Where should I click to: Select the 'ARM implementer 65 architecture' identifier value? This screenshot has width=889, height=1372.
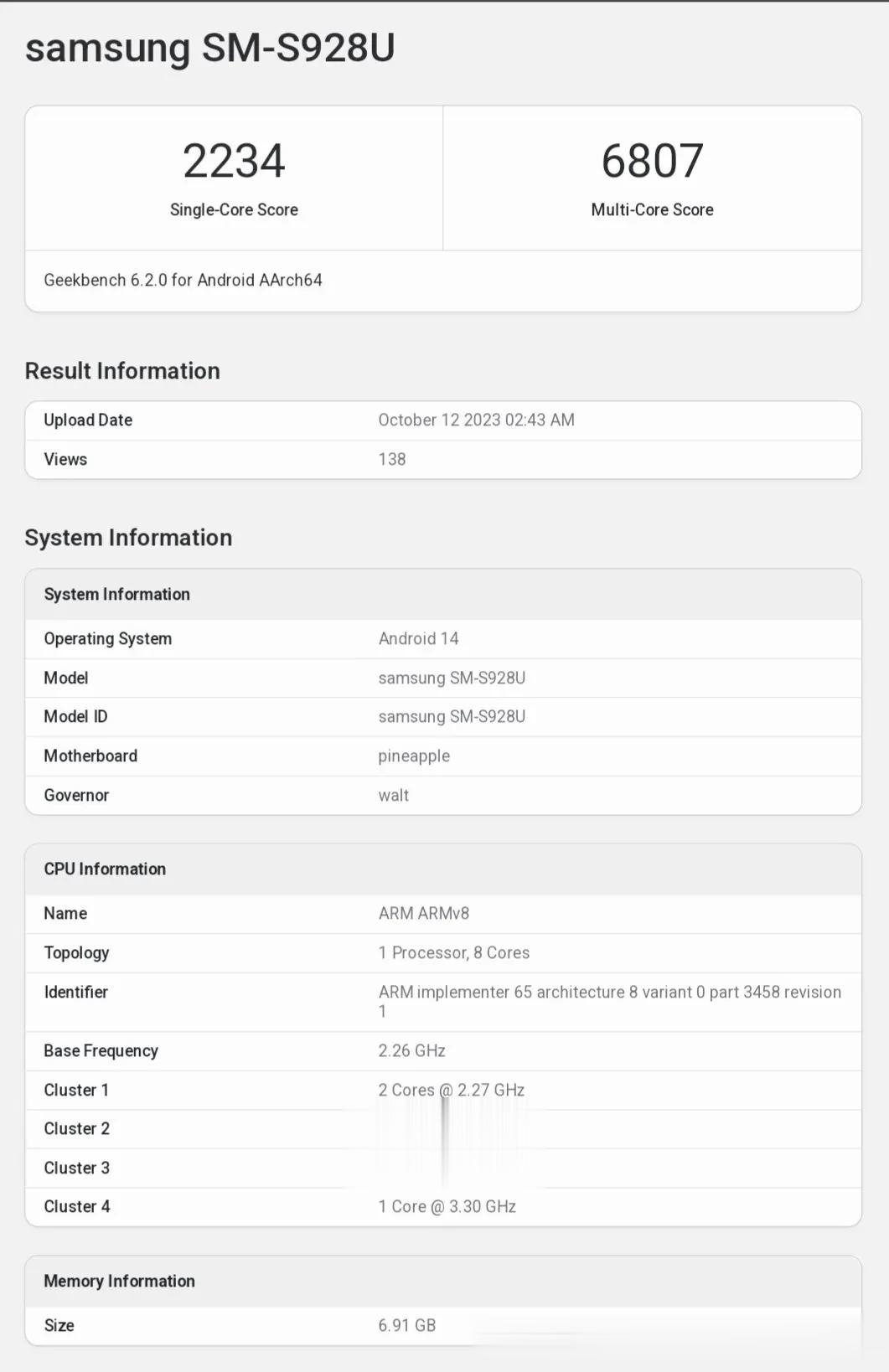610,1001
